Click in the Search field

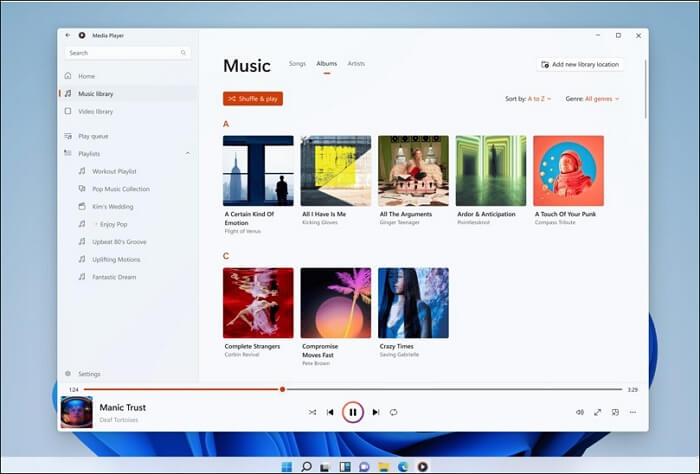point(127,53)
